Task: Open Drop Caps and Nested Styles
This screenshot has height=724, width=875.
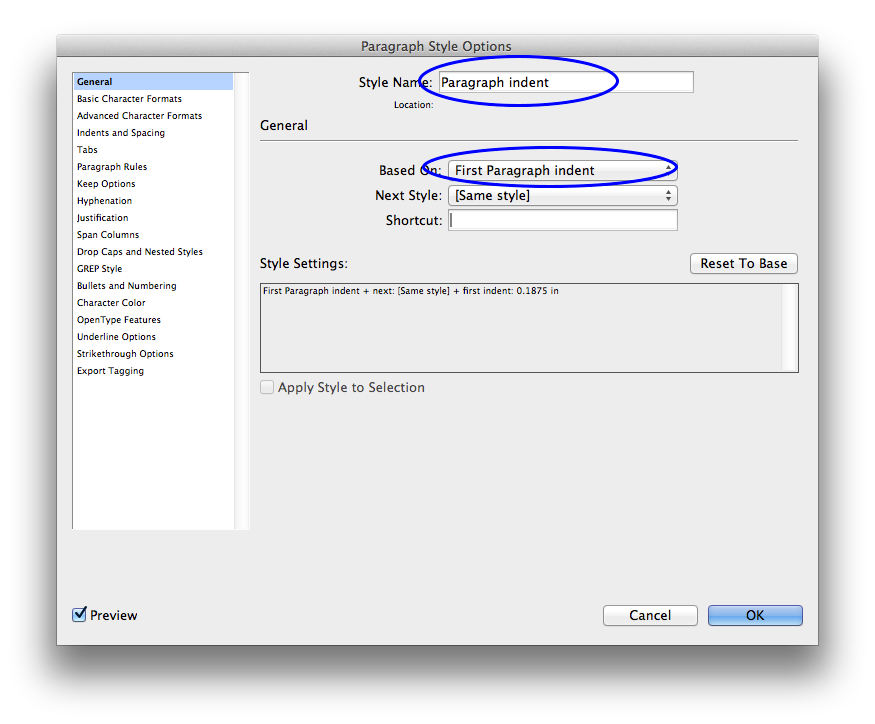Action: click(140, 252)
